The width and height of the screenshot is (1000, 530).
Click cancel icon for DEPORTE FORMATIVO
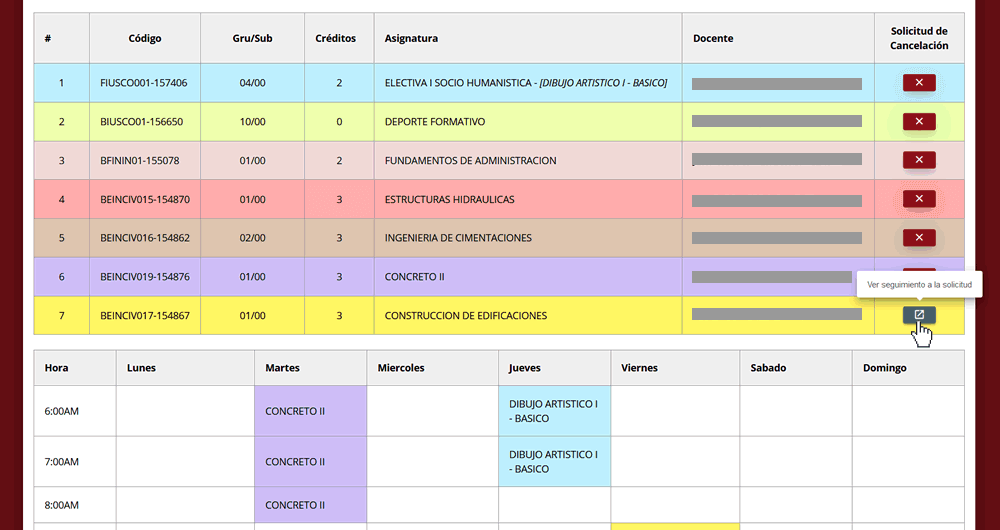[x=918, y=121]
